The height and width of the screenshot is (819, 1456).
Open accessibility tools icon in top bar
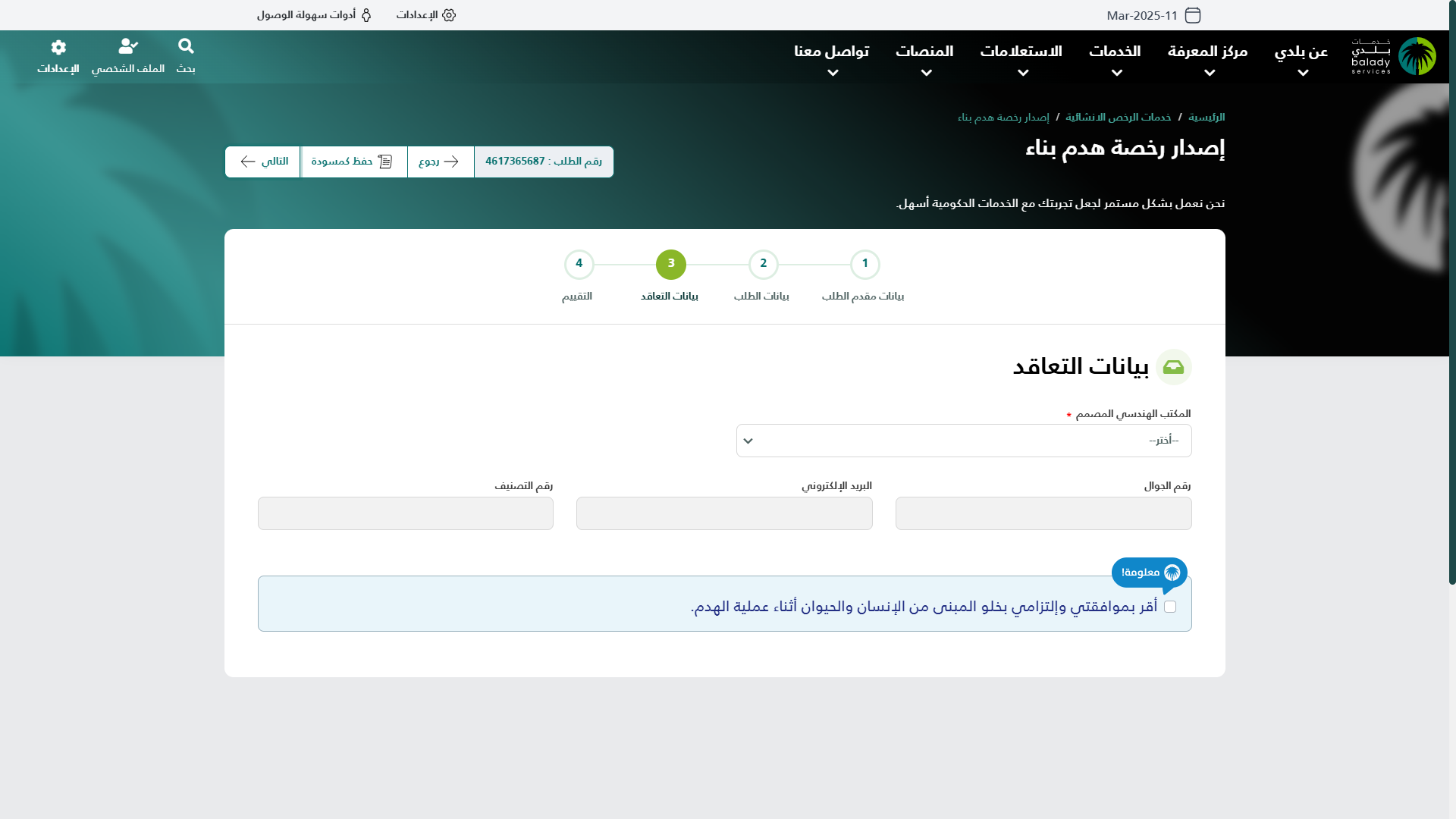[x=366, y=15]
